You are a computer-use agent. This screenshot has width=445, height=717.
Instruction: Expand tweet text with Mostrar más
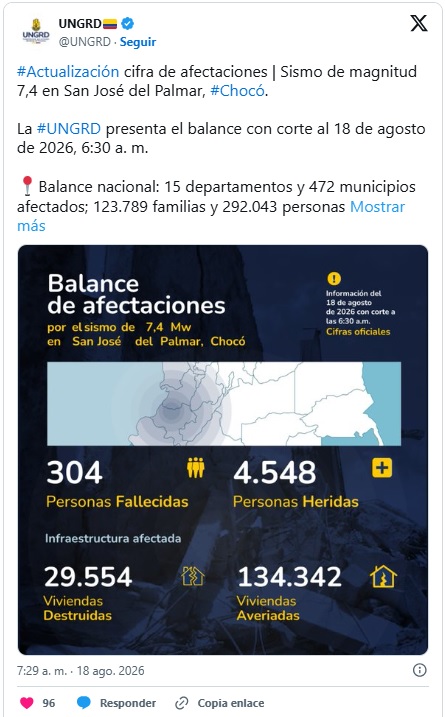[211, 216]
